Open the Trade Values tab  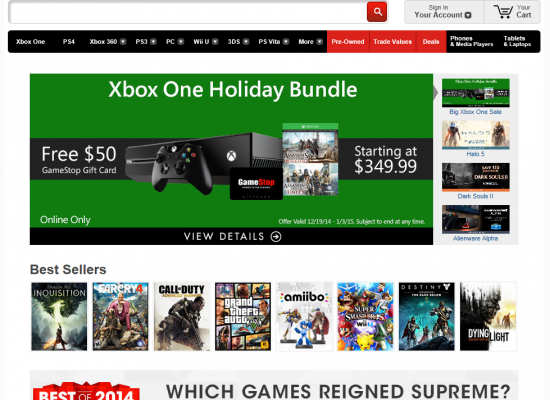coord(393,42)
